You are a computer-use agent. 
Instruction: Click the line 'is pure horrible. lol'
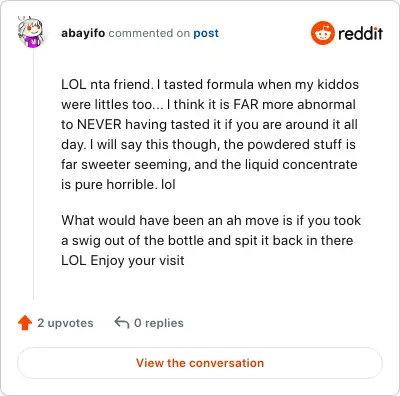click(118, 184)
